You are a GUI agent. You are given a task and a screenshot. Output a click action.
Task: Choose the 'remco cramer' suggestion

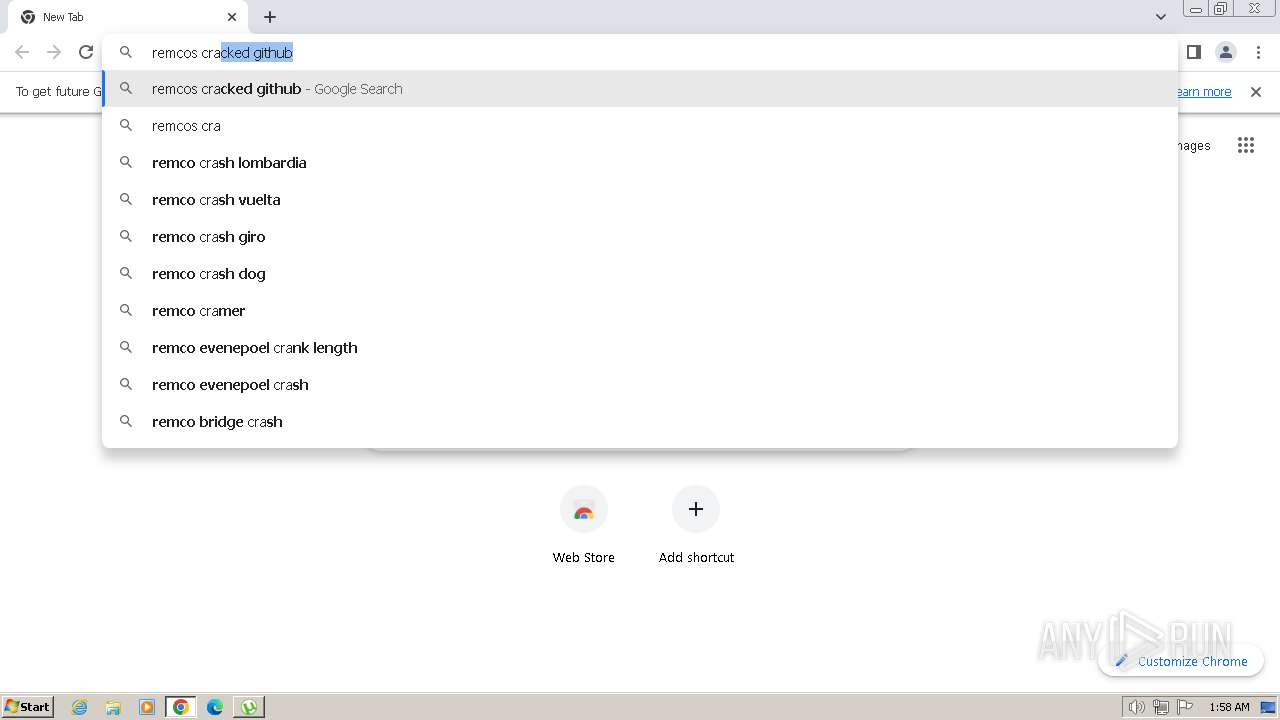point(640,311)
